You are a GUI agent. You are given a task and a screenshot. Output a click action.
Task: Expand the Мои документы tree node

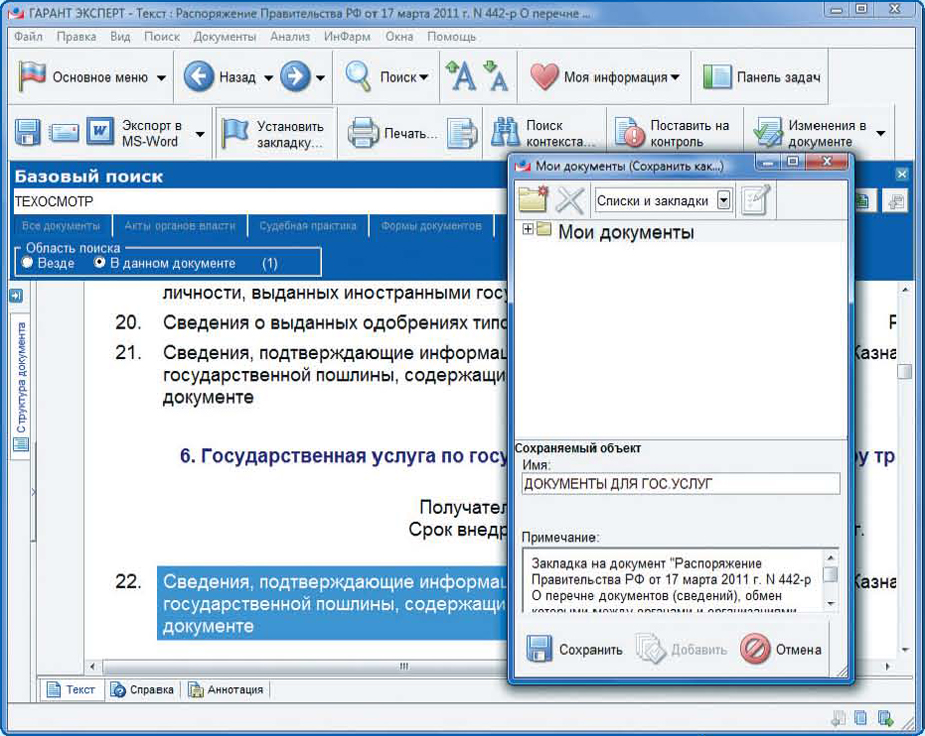[x=527, y=231]
